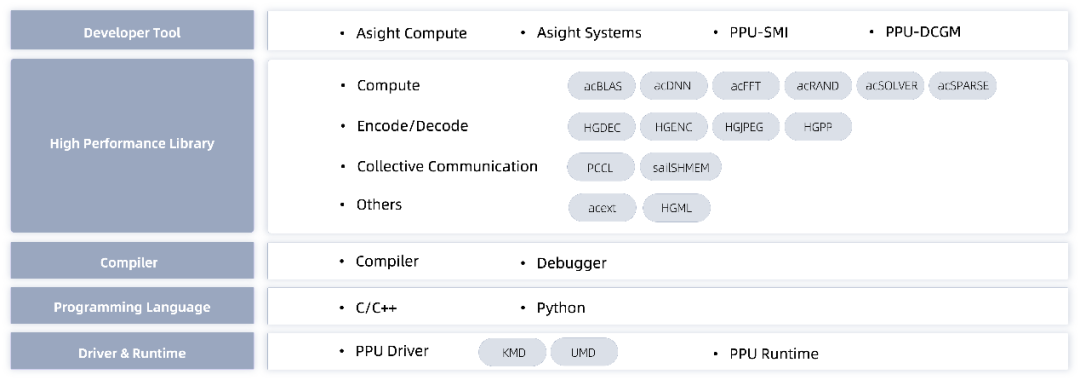Click the HGML pill under Others

coord(676,208)
